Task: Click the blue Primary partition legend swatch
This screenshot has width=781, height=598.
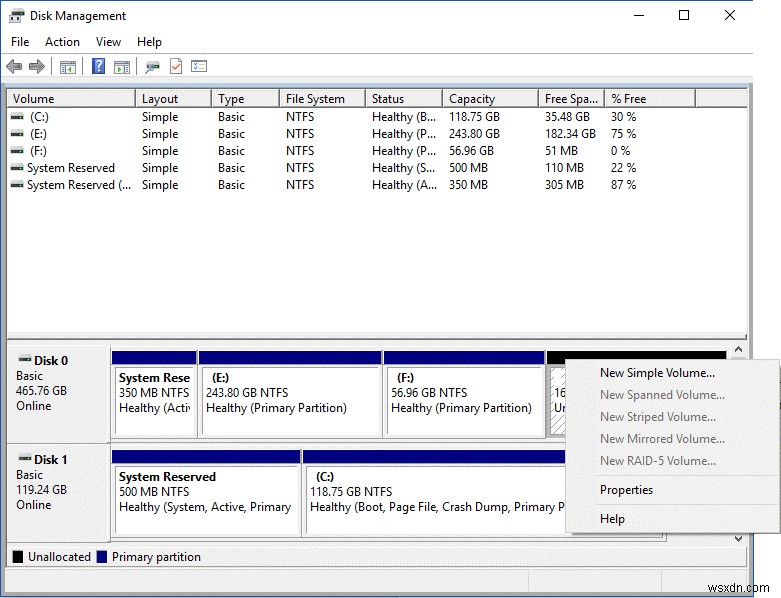Action: 102,557
